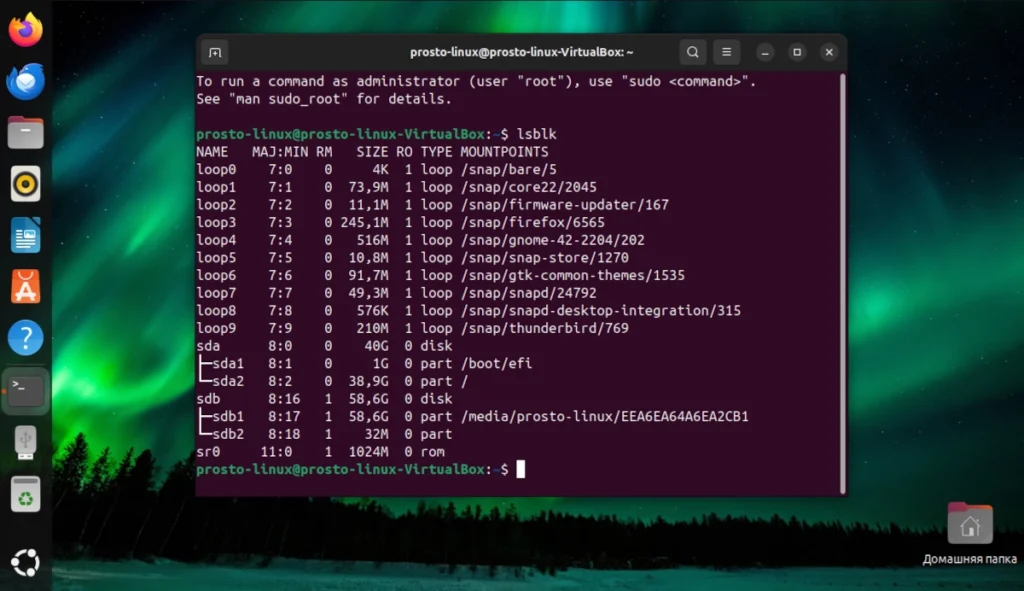Click the terminal window title text
Viewport: 1024px width, 591px height.
(521, 52)
